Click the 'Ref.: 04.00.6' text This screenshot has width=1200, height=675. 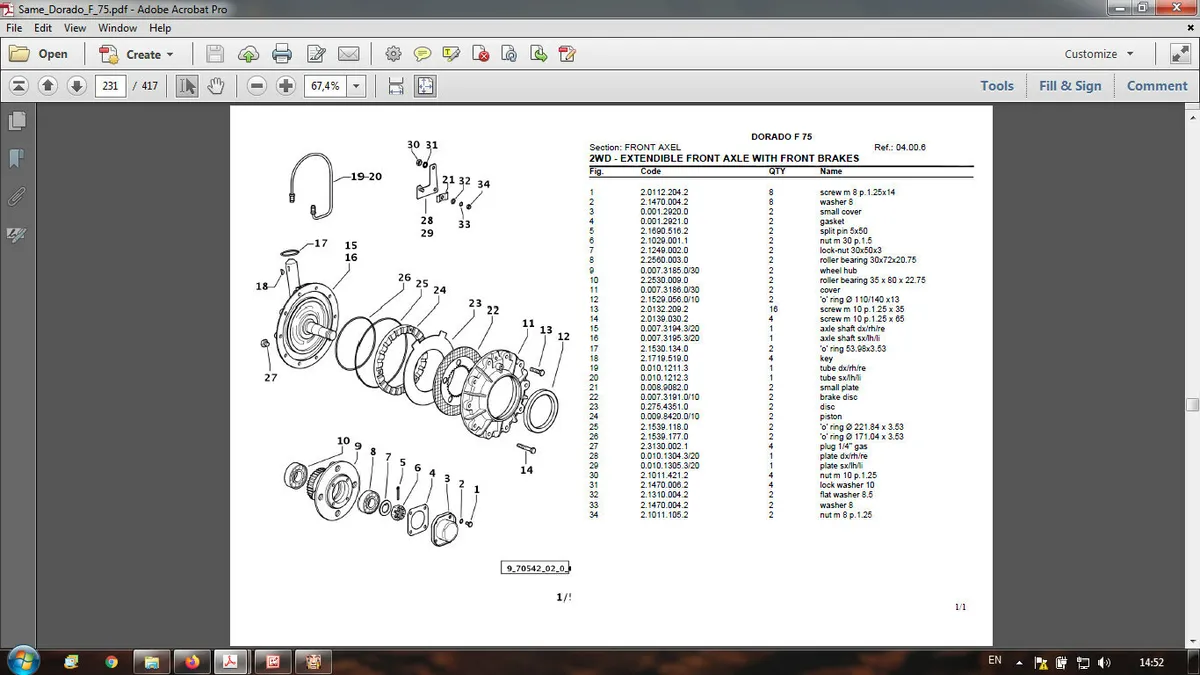tap(900, 148)
